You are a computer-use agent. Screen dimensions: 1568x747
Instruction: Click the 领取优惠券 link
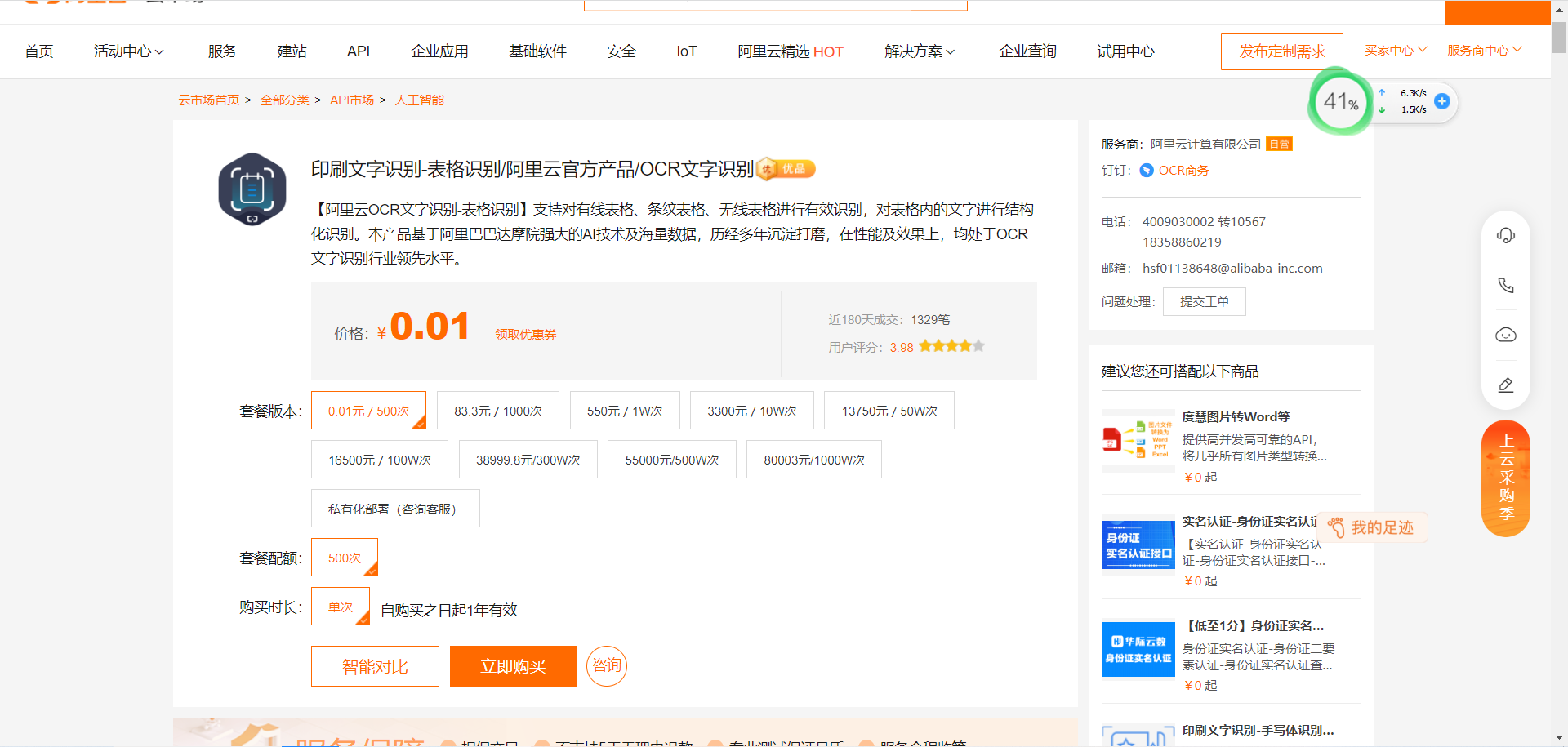(x=526, y=335)
